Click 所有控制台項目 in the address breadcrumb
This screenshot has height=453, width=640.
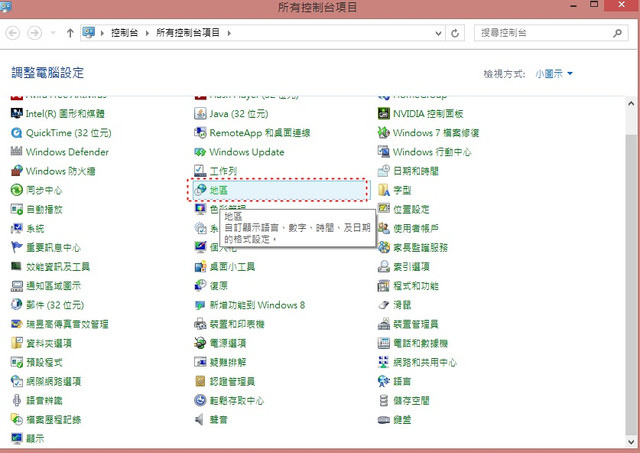188,33
